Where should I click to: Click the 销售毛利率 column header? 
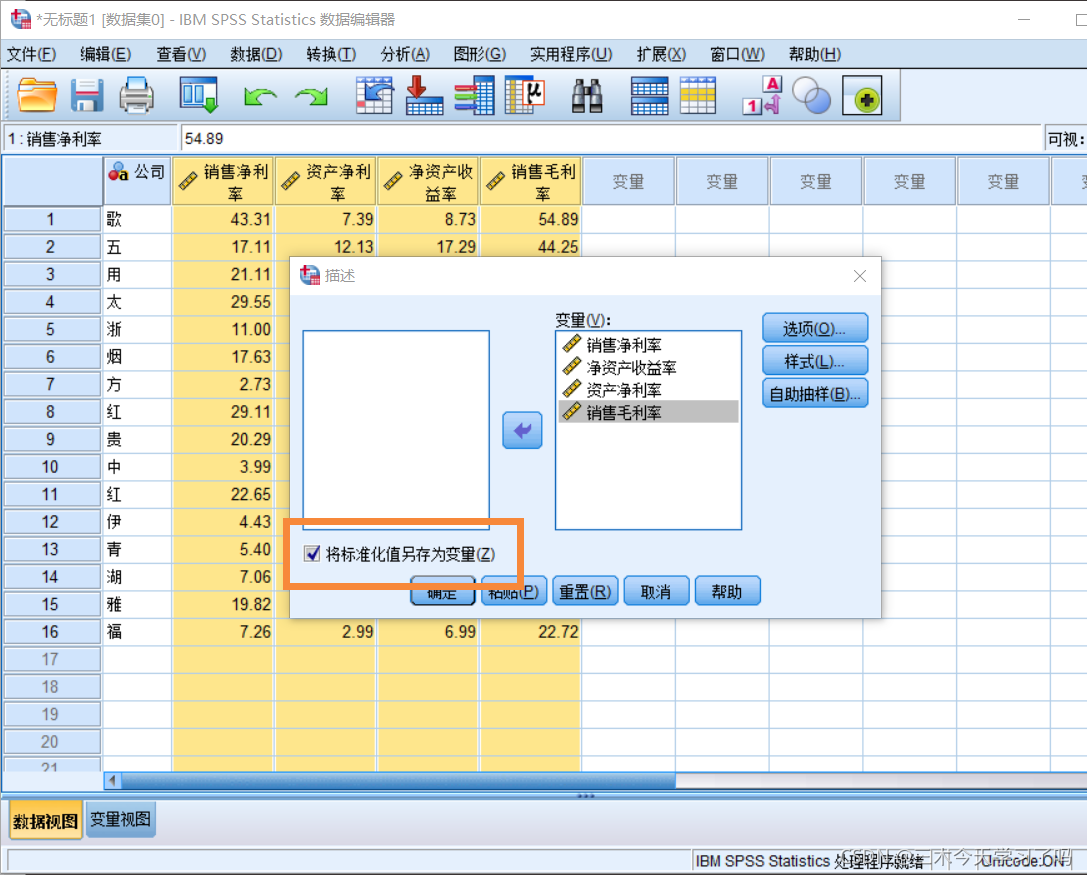[531, 181]
